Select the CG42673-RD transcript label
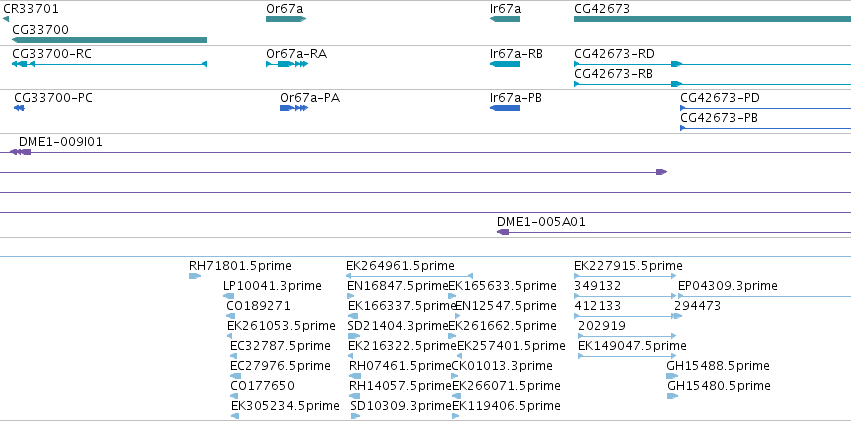 614,54
